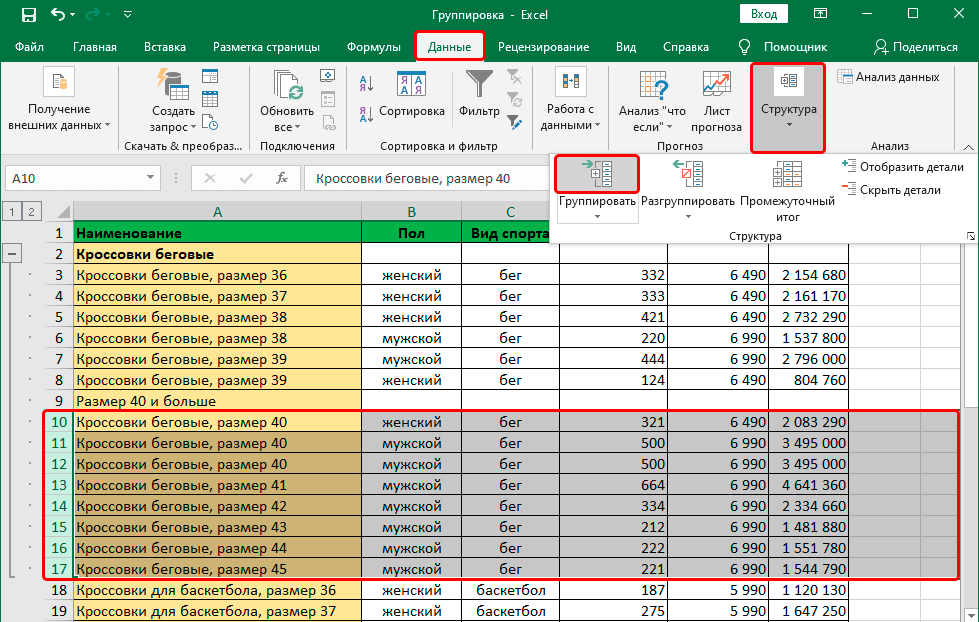This screenshot has height=622, width=979.
Task: Click the Save icon in the title bar
Action: (x=28, y=15)
